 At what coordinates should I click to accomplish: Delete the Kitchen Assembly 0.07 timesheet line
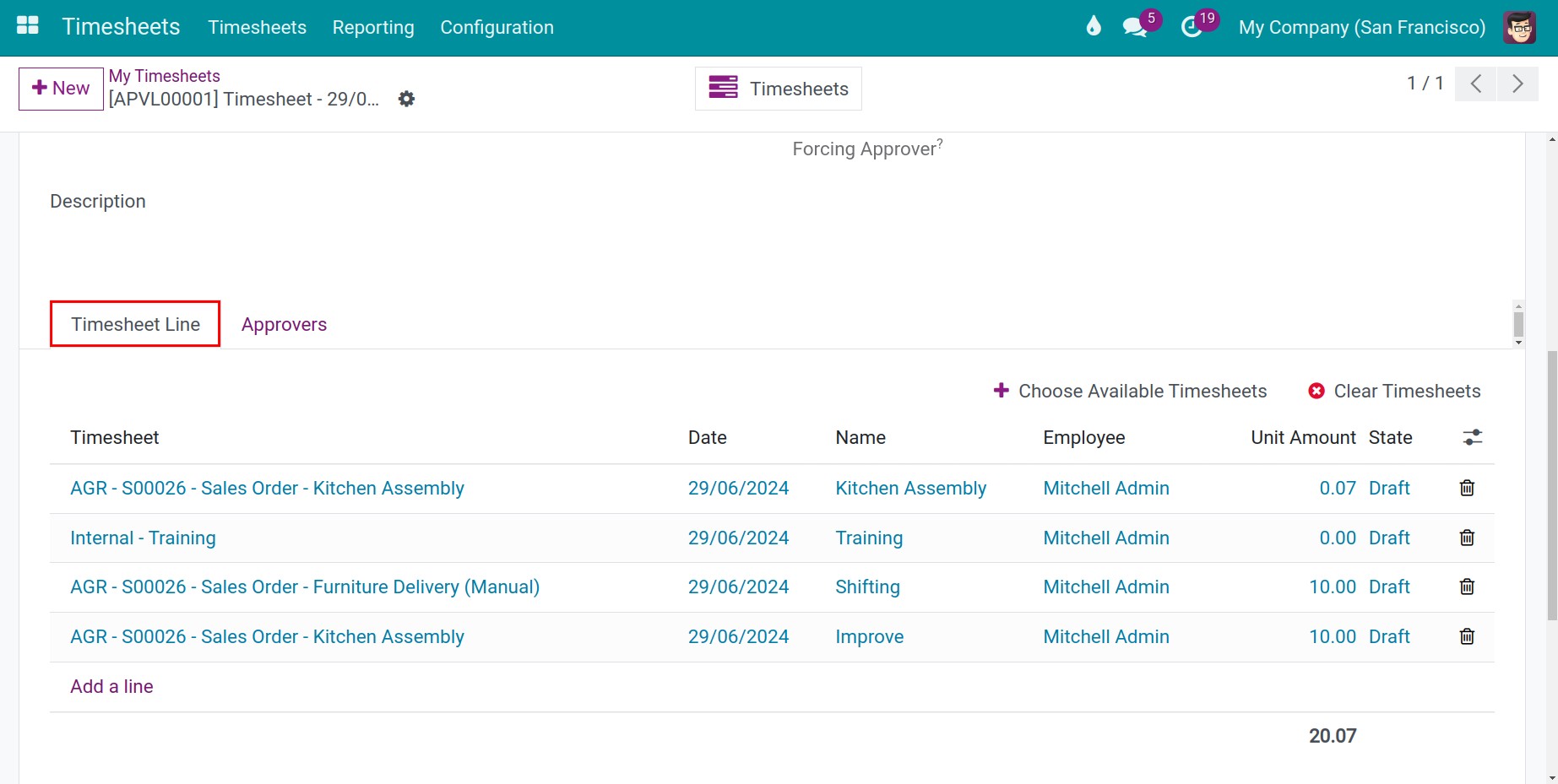point(1468,488)
